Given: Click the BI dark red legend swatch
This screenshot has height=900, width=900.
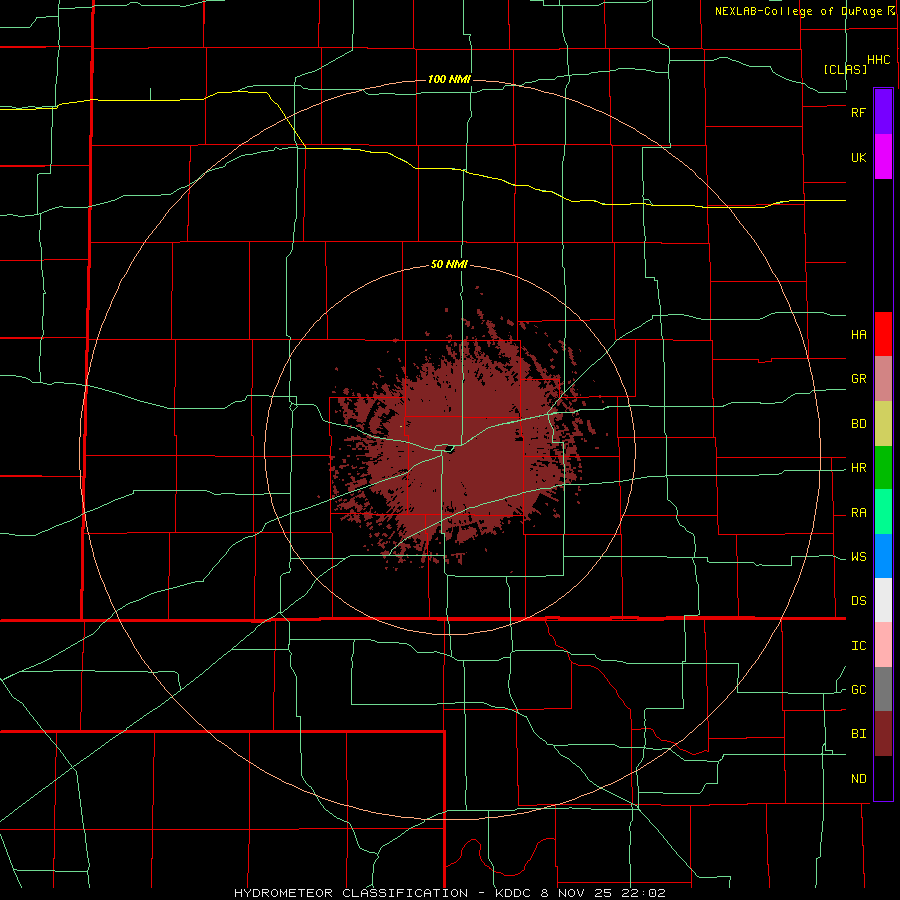Looking at the screenshot, I should coord(883,734).
